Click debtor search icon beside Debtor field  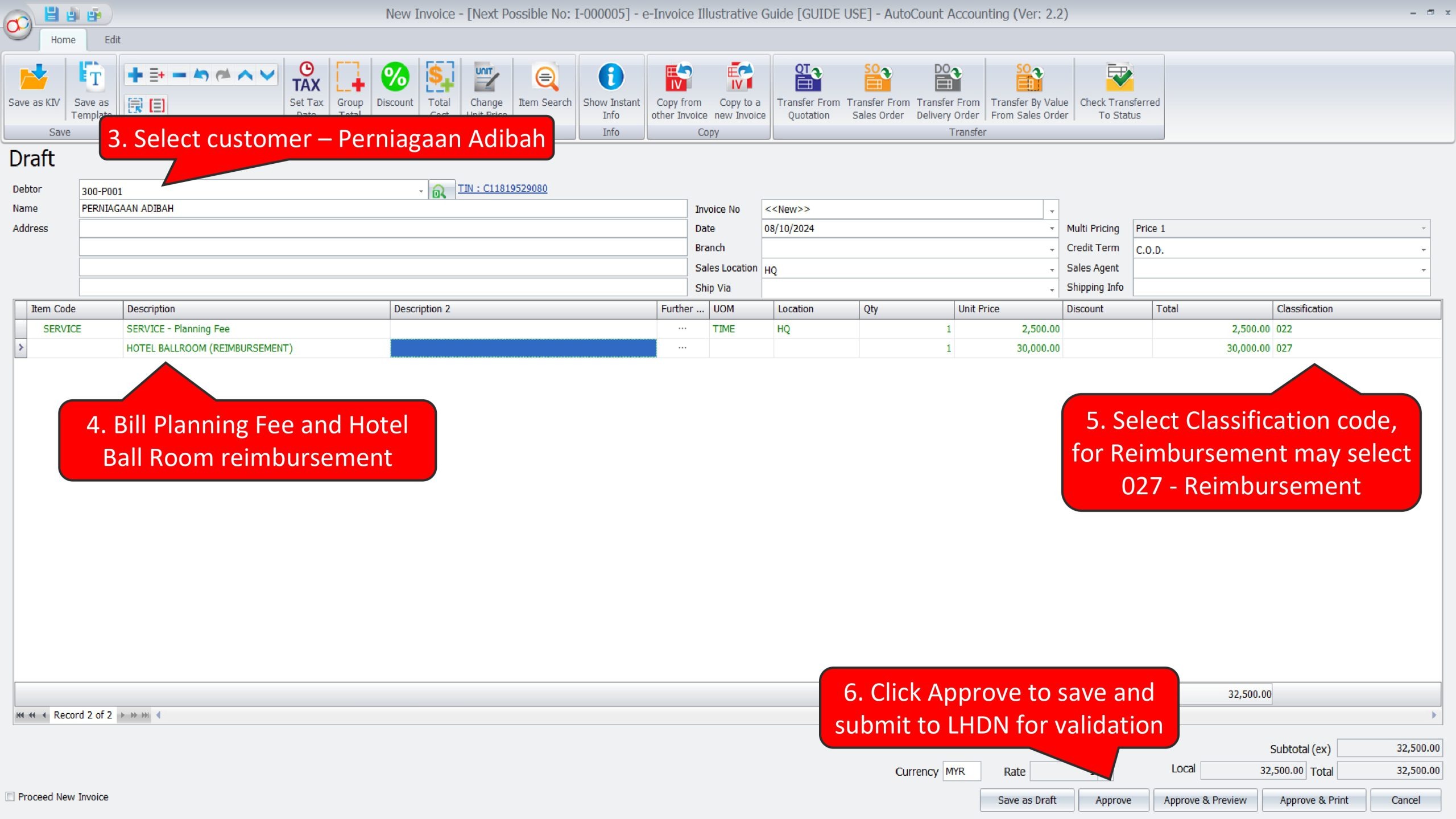pyautogui.click(x=439, y=192)
